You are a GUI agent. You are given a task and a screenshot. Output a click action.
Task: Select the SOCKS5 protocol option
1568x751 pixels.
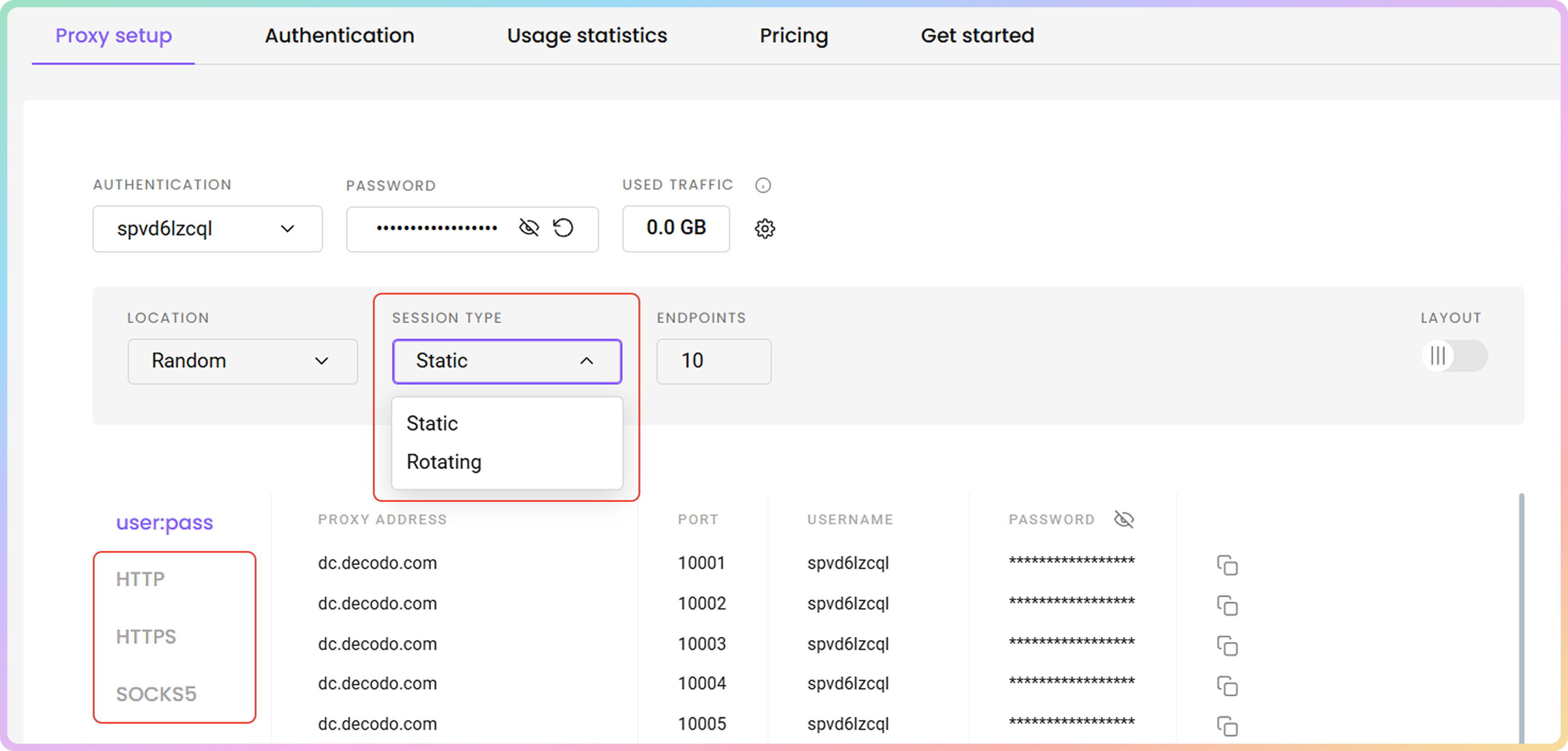coord(156,694)
